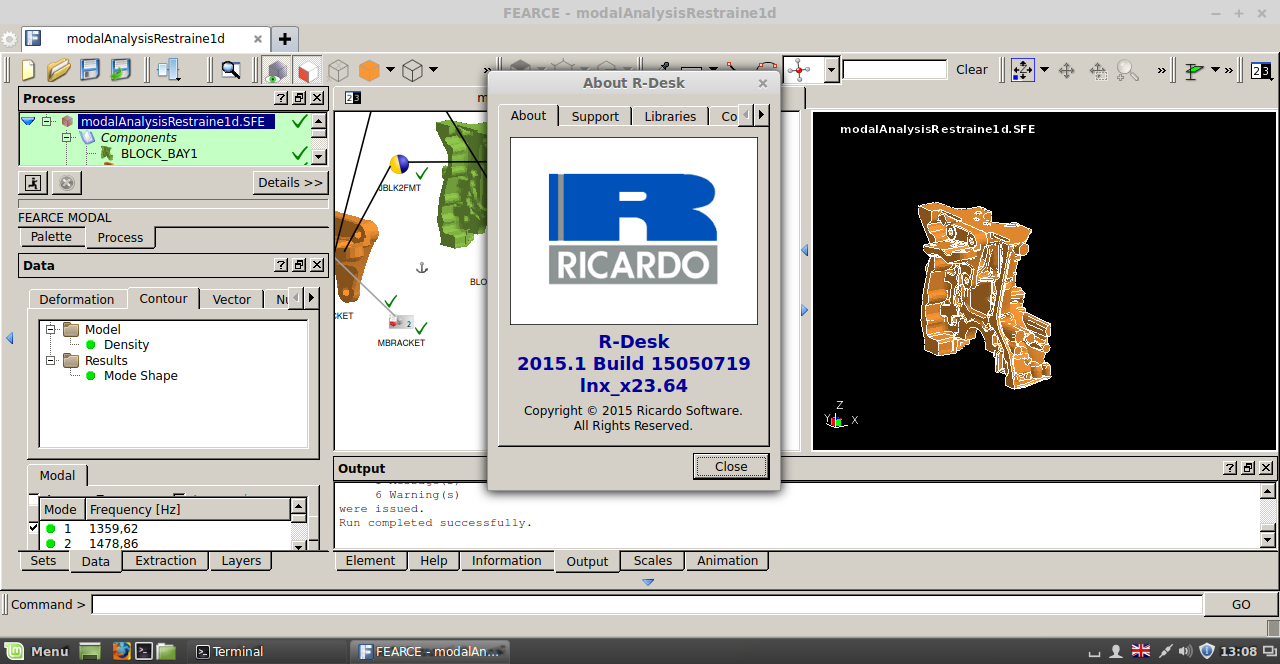Image resolution: width=1280 pixels, height=664 pixels.
Task: Open the outlined cube dropdown arrow
Action: tap(433, 70)
